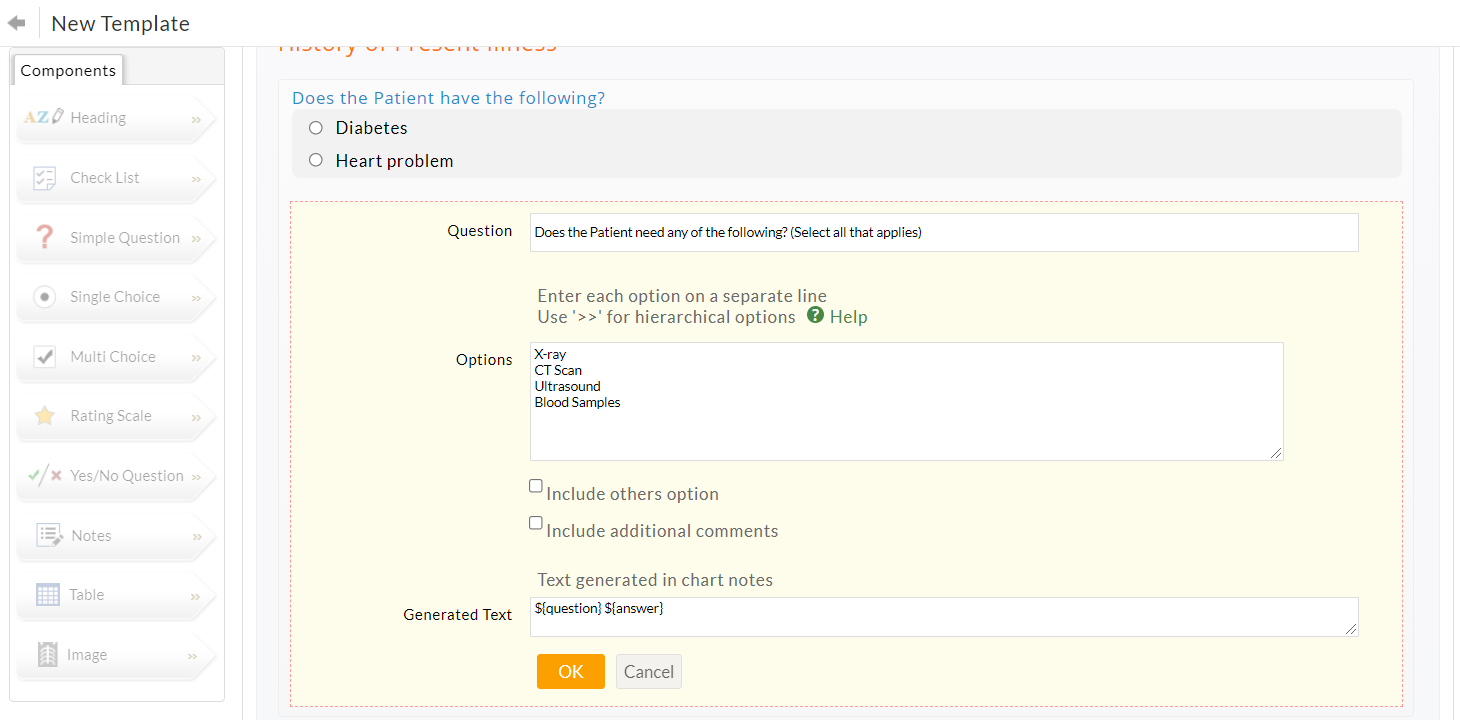
Task: Expand the Yes/No Question component arrows
Action: 196,477
